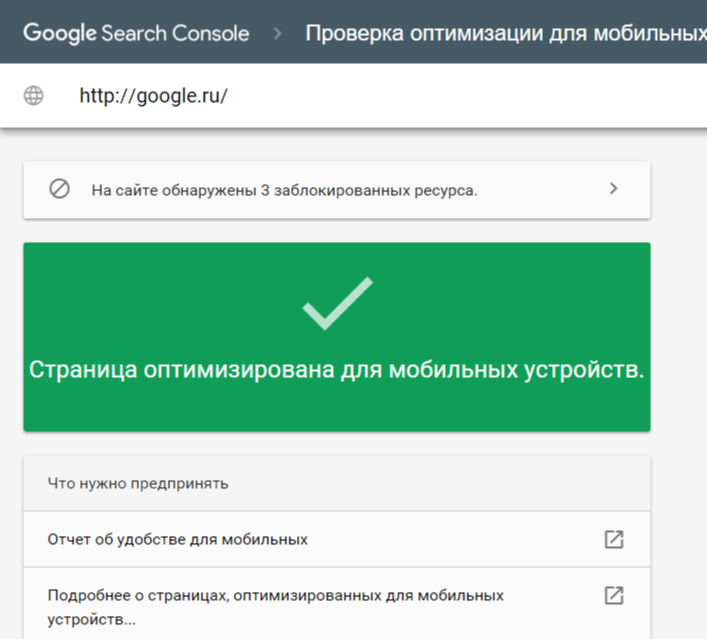Open 'Проверка оптимизации для мобильных' page title

click(506, 33)
